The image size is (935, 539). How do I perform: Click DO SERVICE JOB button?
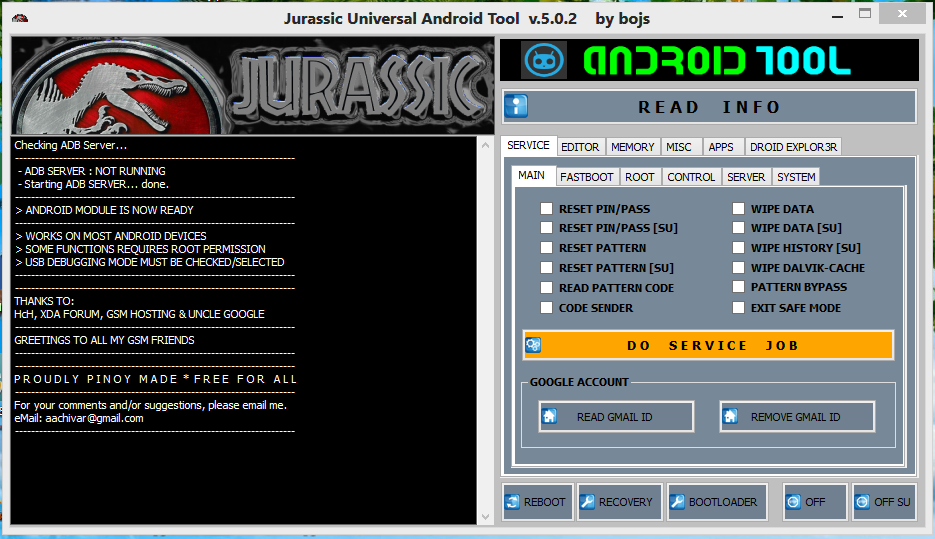click(x=708, y=345)
